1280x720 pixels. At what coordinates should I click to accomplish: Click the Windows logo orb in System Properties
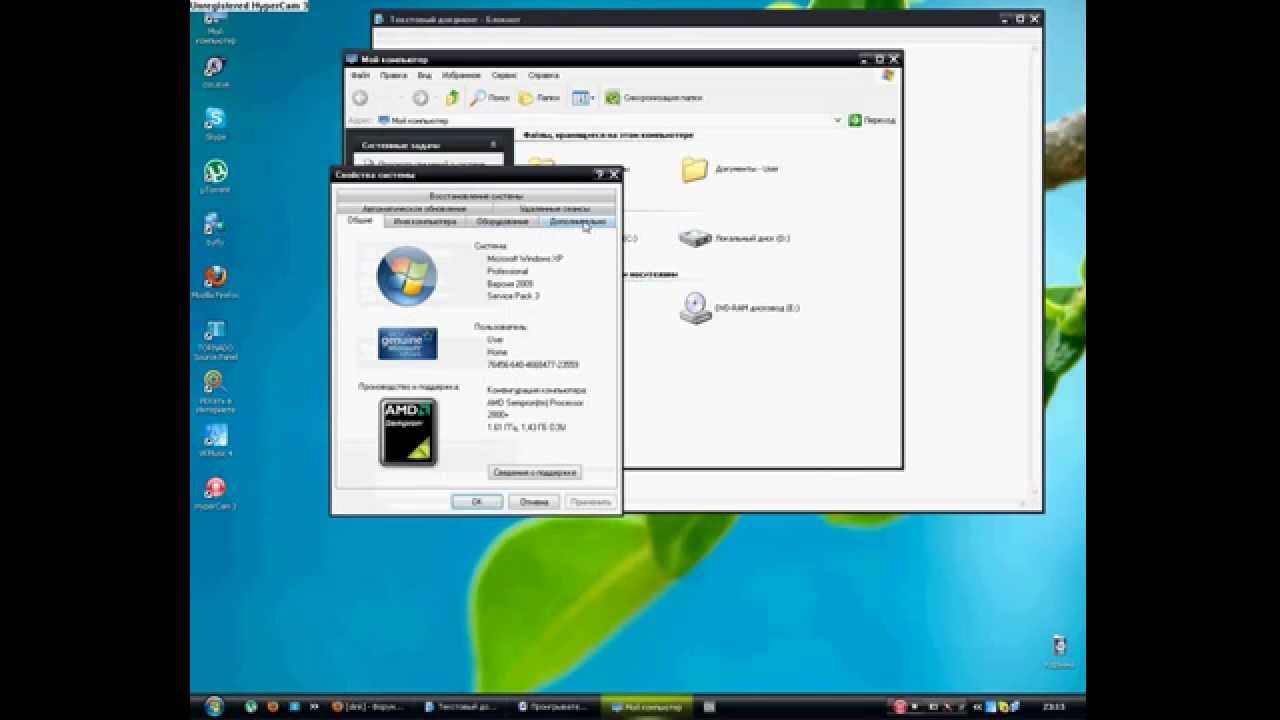click(x=407, y=276)
